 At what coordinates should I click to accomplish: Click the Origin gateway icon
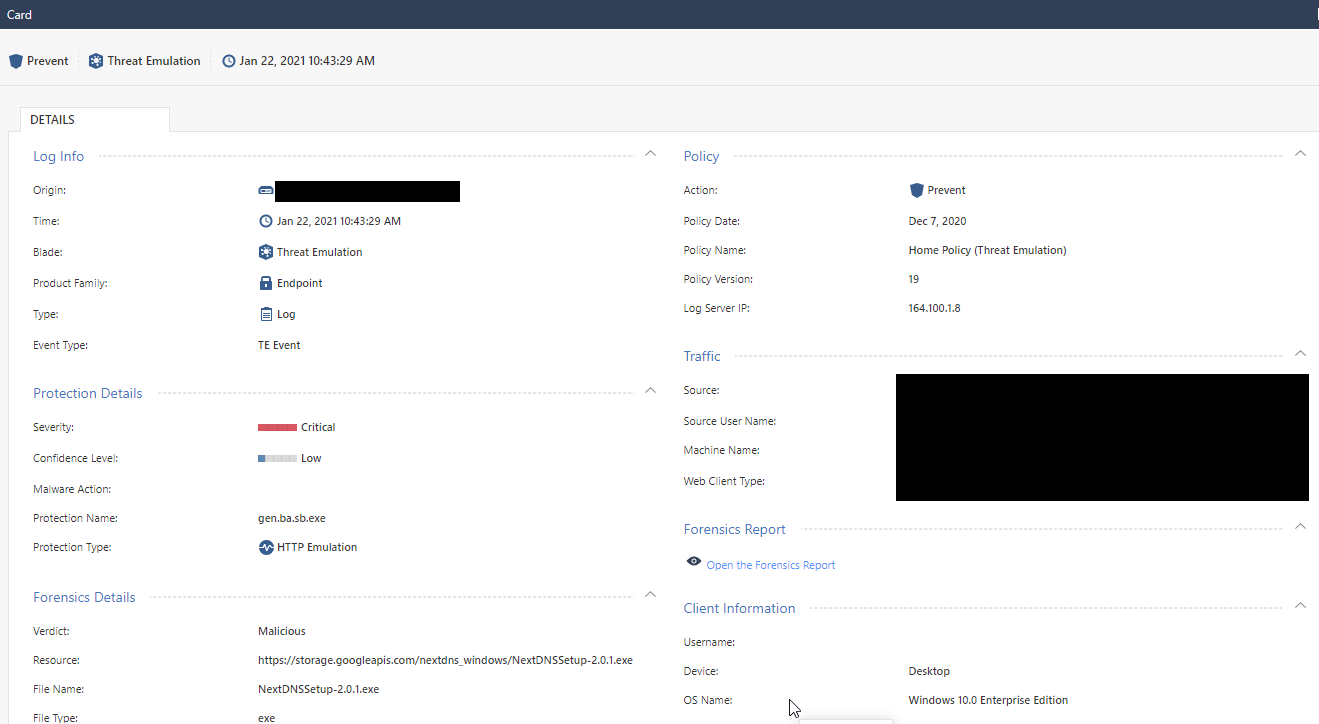[266, 190]
